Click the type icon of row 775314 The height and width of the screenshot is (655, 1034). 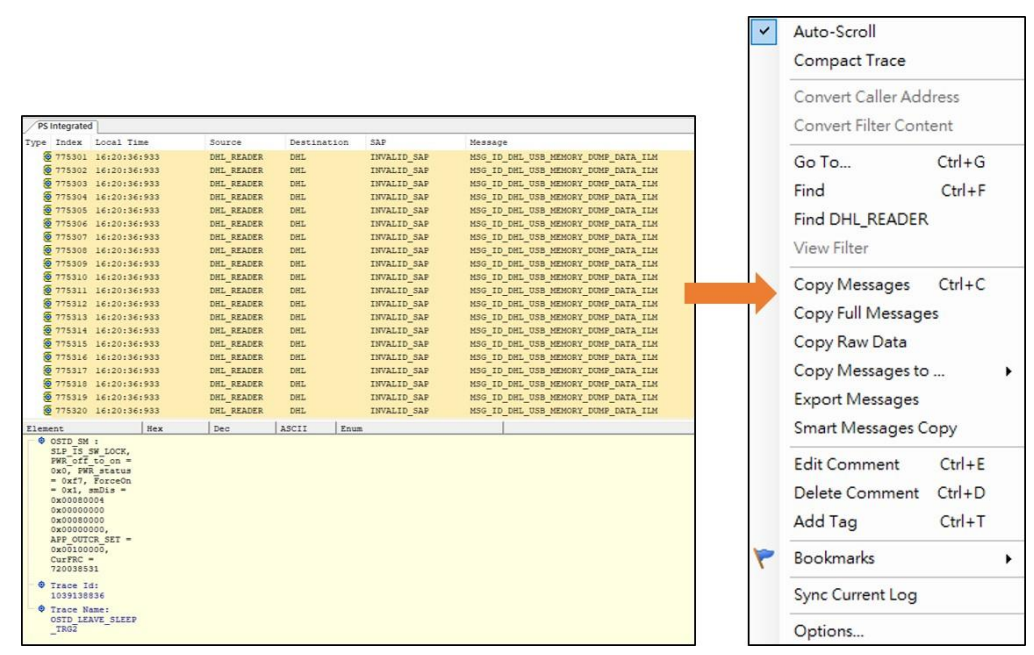click(47, 330)
